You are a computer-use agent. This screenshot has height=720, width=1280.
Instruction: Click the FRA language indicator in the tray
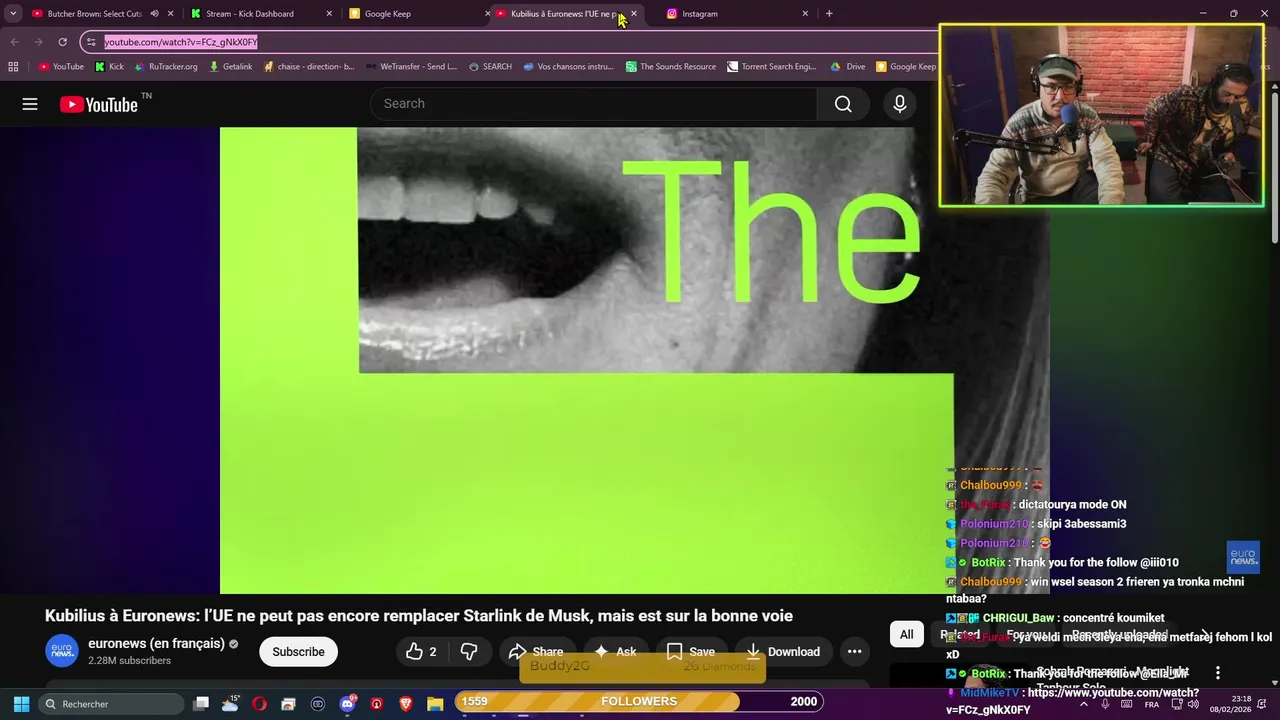pos(1151,704)
